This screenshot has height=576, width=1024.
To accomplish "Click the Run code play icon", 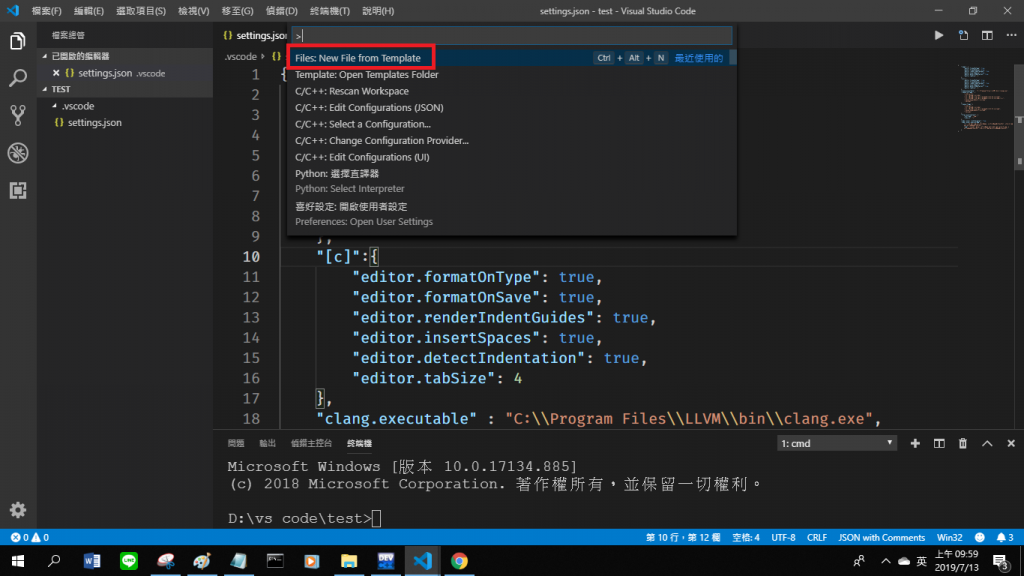I will 938,35.
